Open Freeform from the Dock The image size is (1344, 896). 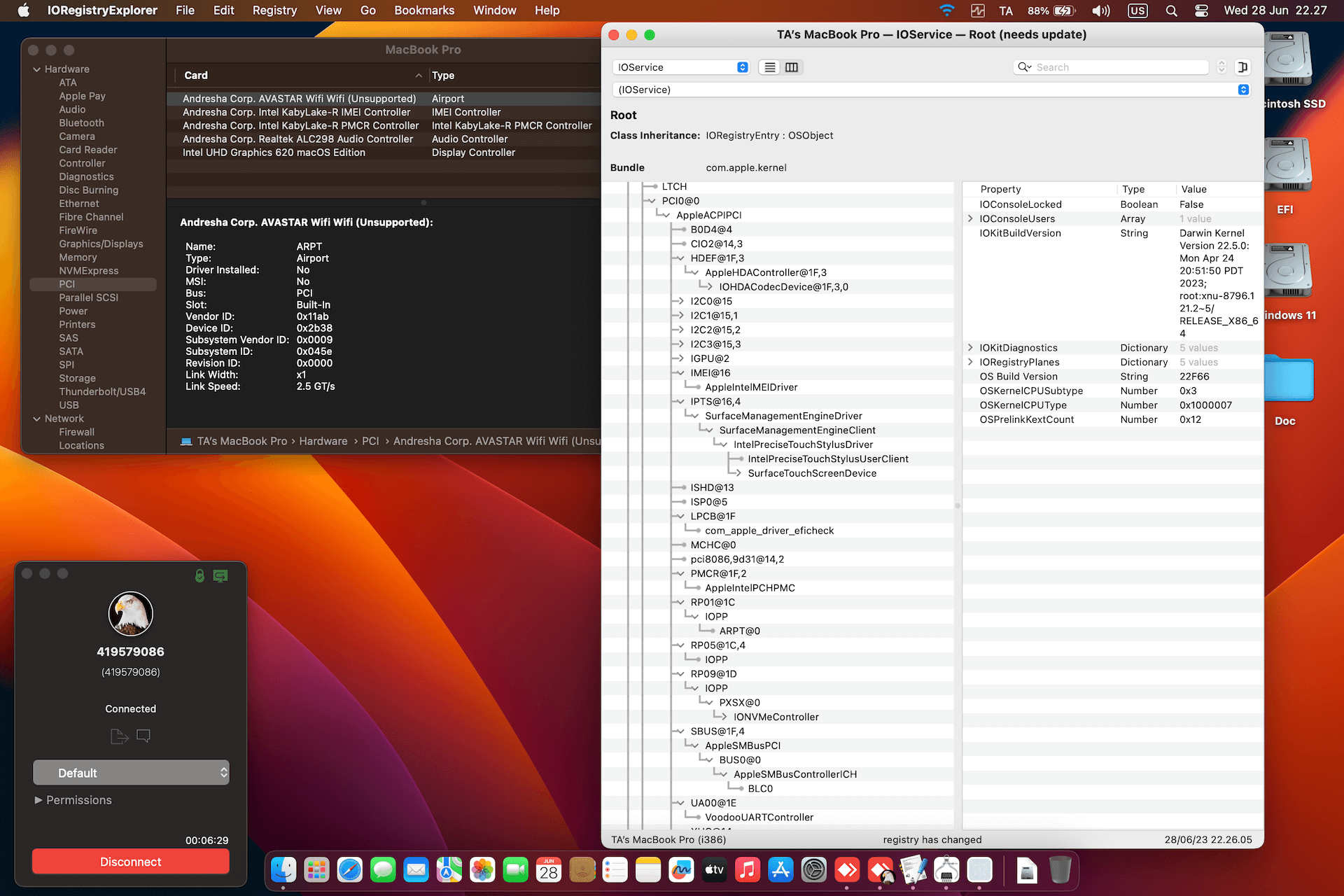(681, 870)
